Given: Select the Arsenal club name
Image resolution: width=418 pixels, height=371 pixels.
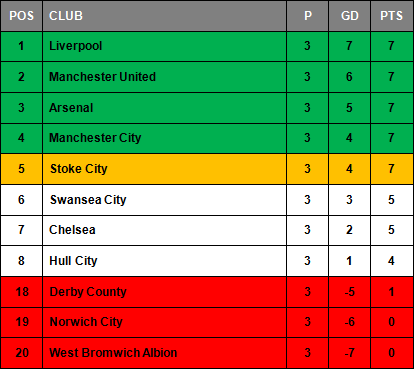Looking at the screenshot, I should (x=71, y=108).
